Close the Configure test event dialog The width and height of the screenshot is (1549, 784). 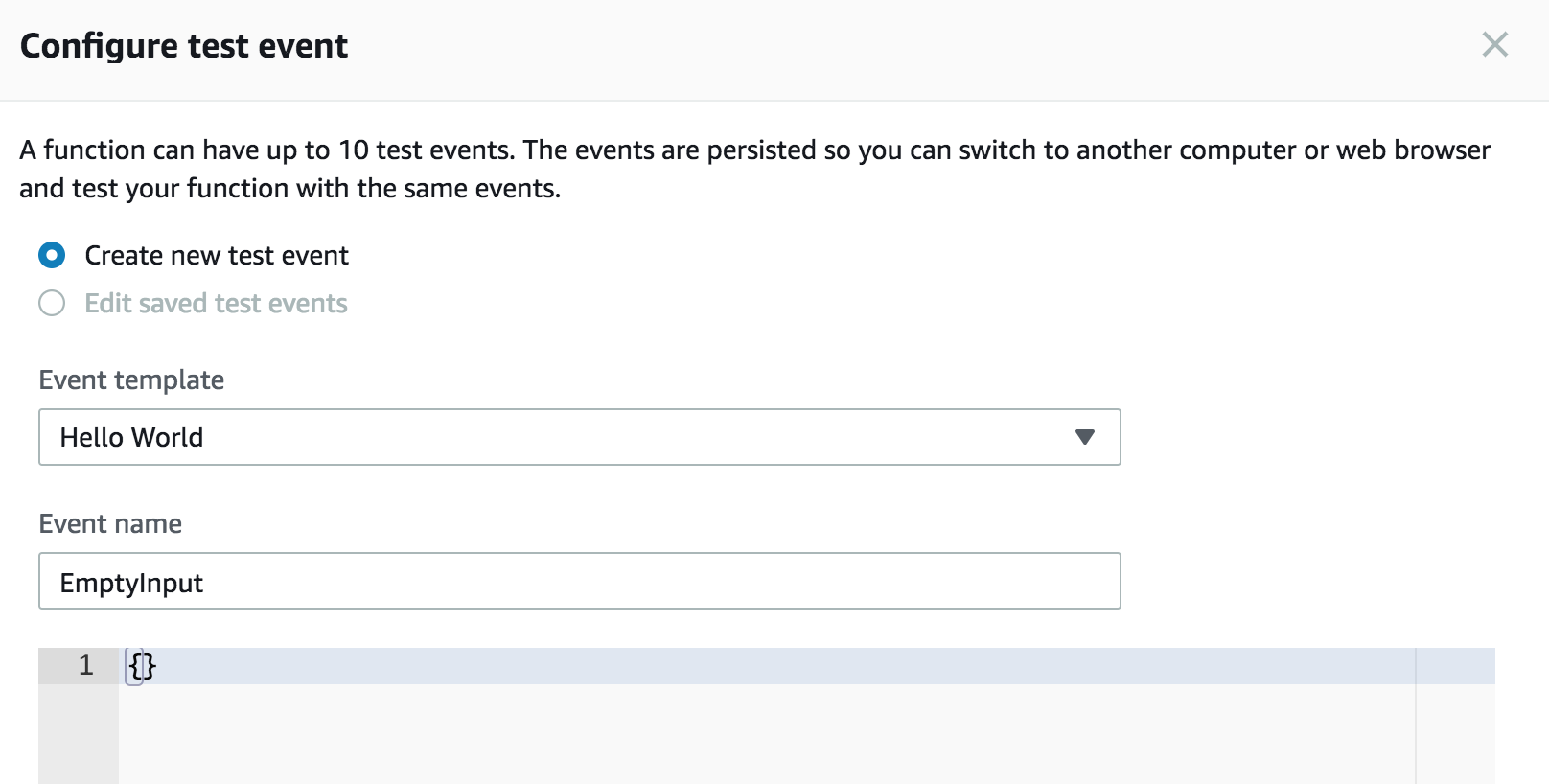[x=1494, y=44]
